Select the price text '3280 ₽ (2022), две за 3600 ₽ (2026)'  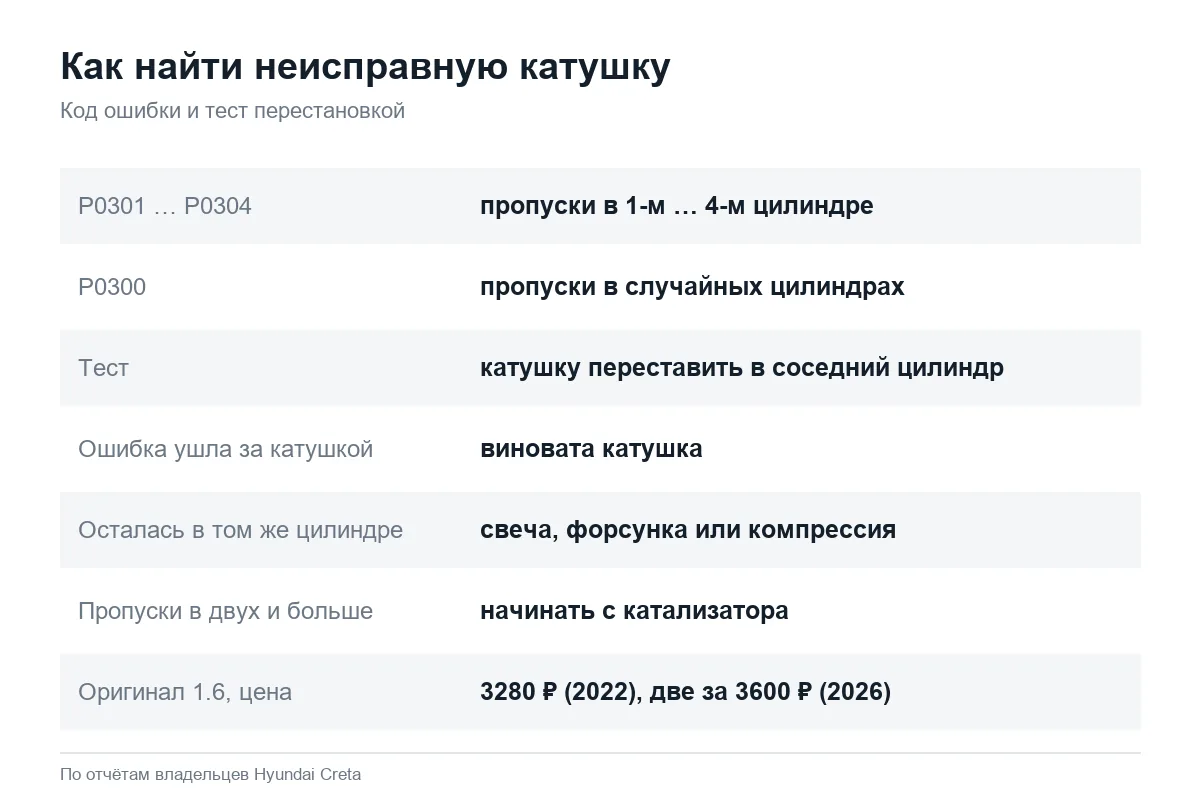(x=685, y=692)
